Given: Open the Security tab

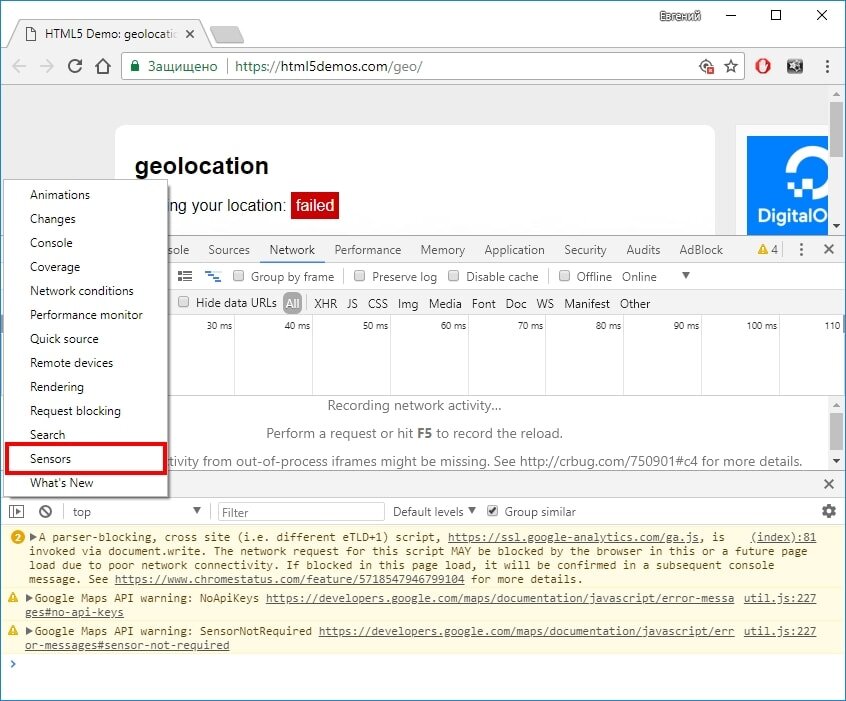Looking at the screenshot, I should coord(585,250).
